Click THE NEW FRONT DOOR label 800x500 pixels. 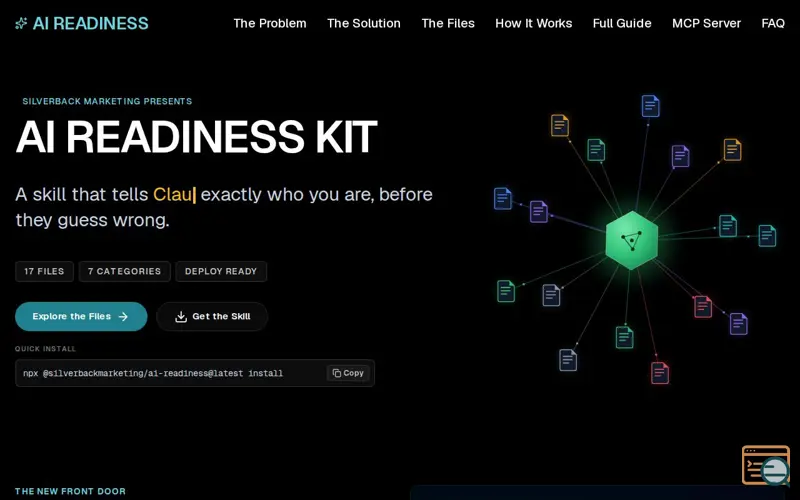[x=70, y=491]
